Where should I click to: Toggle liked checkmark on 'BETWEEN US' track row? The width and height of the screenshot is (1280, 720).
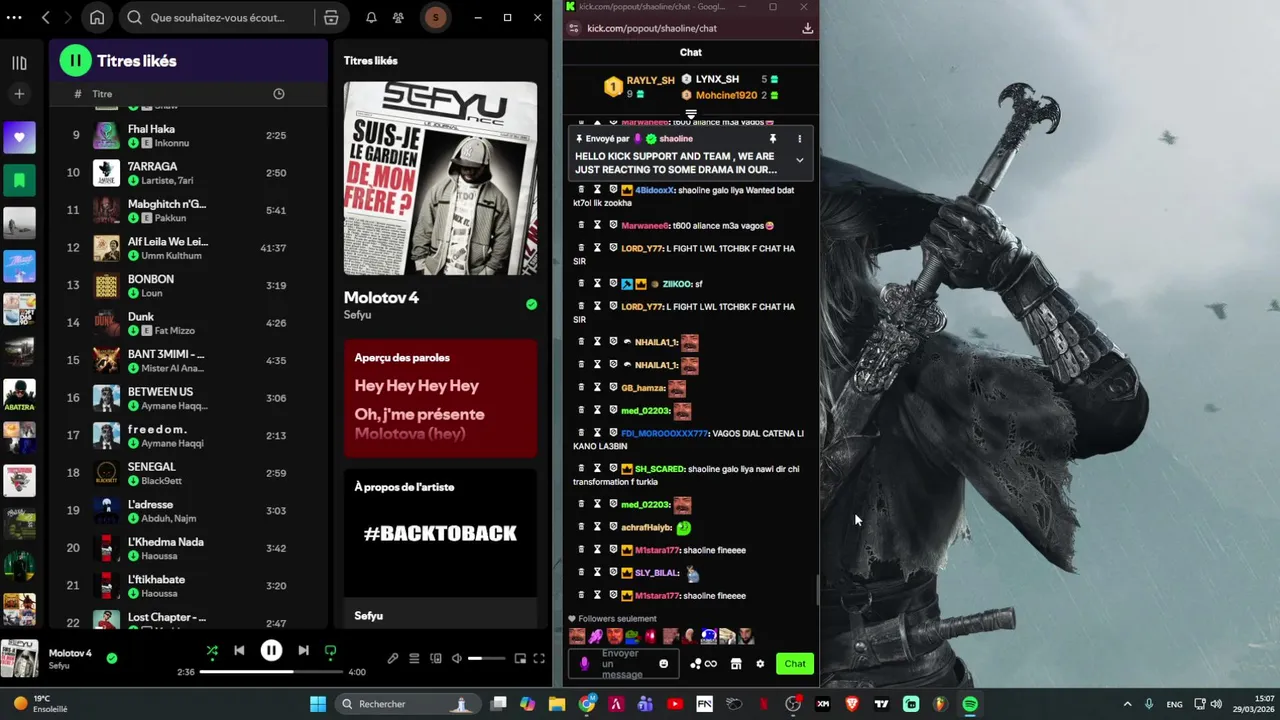click(133, 406)
